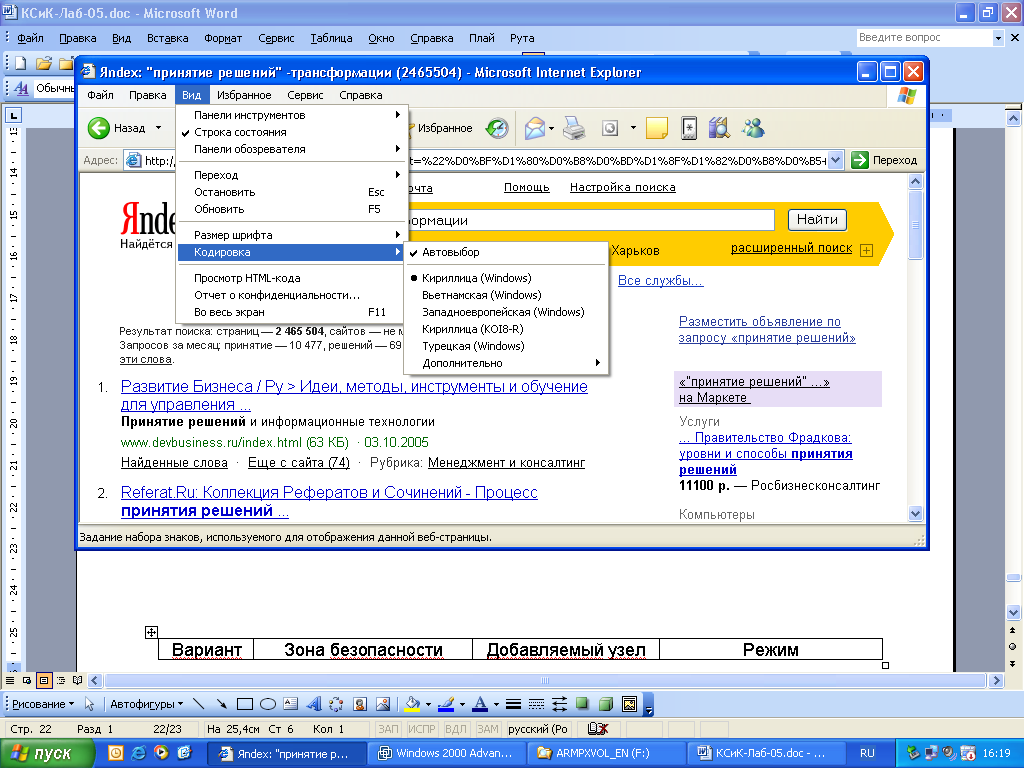Open the Менеджмент и консалтинг link

[506, 463]
